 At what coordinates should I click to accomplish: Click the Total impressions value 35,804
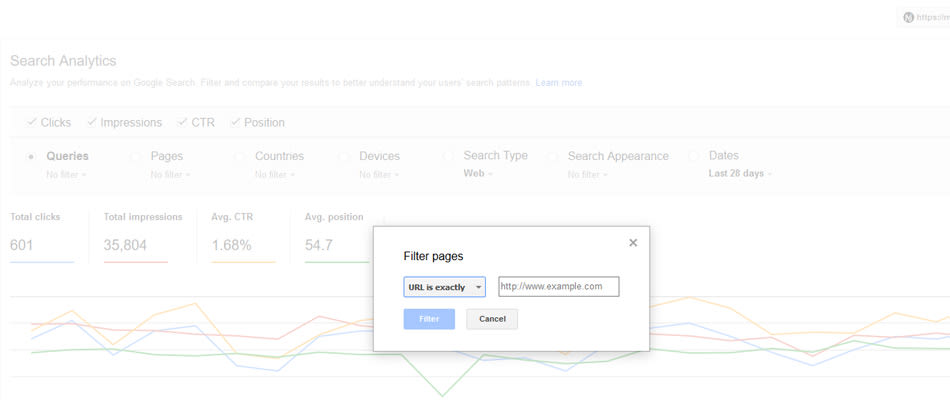(x=125, y=245)
